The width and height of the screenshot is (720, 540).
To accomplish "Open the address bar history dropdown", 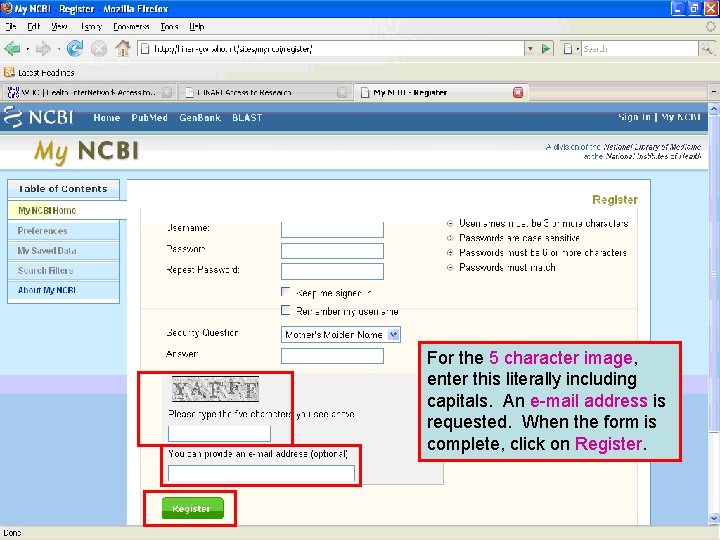I will point(530,48).
